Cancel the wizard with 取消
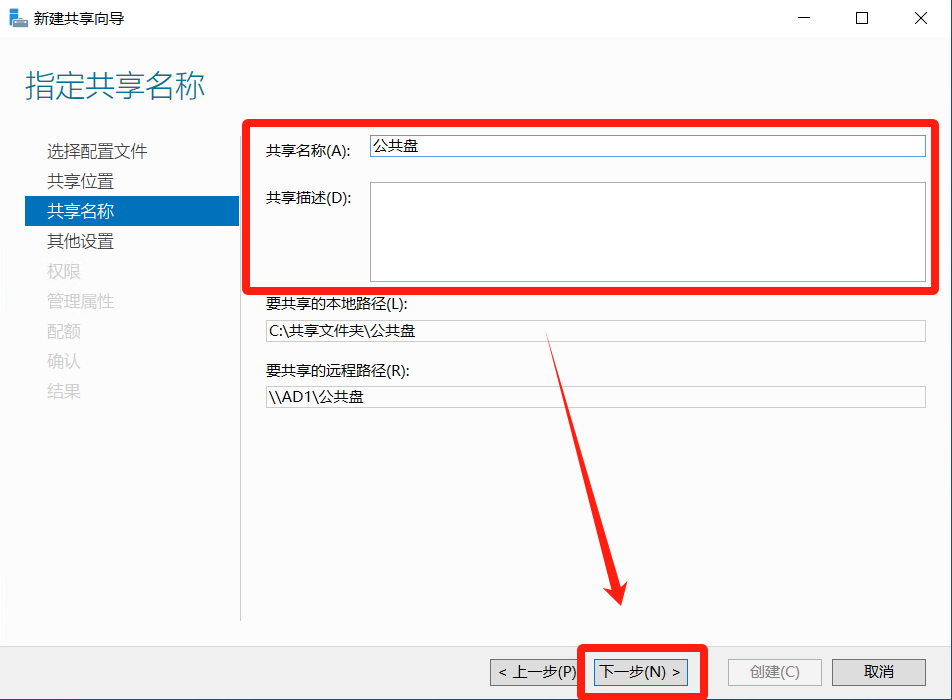The width and height of the screenshot is (952, 700). [x=878, y=672]
